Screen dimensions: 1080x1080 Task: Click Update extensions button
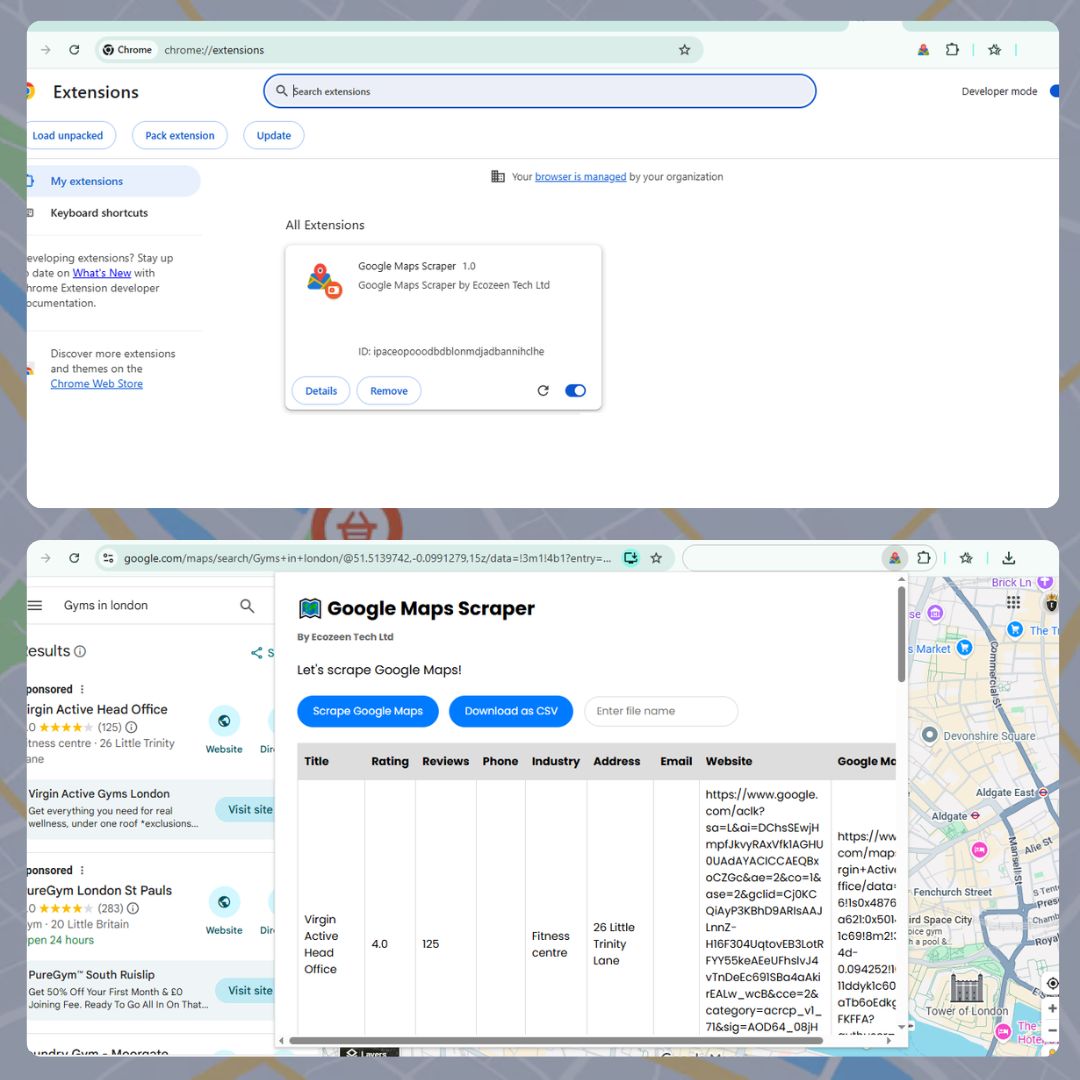(273, 136)
